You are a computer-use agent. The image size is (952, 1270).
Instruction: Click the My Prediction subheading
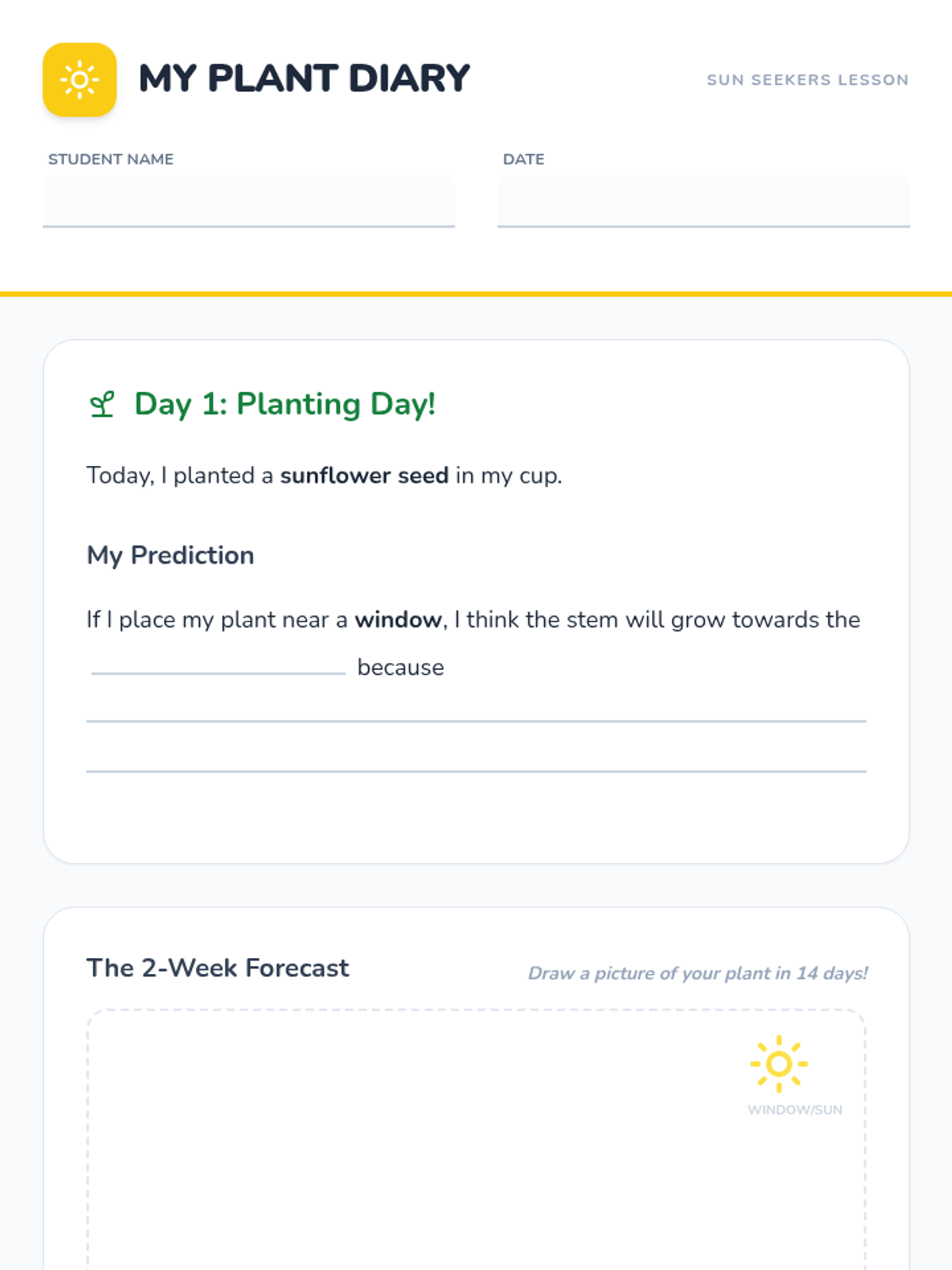pyautogui.click(x=171, y=555)
